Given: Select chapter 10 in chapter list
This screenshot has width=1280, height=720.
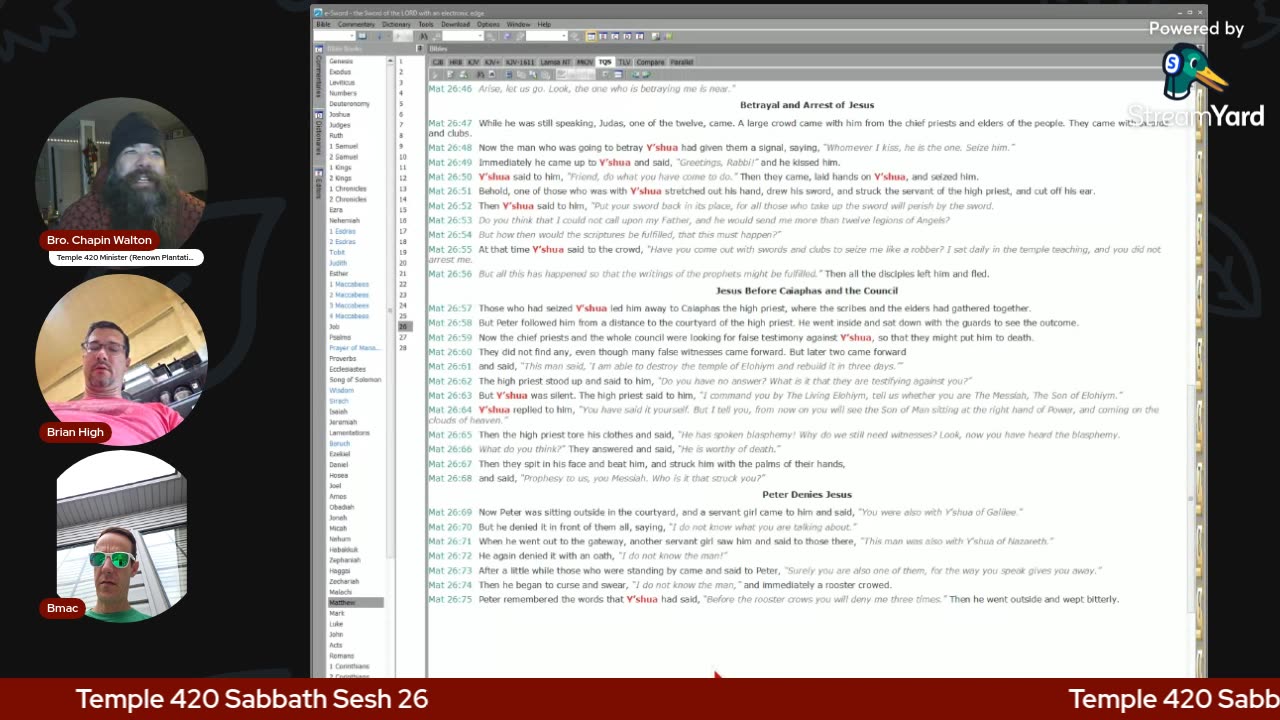Looking at the screenshot, I should [402, 157].
